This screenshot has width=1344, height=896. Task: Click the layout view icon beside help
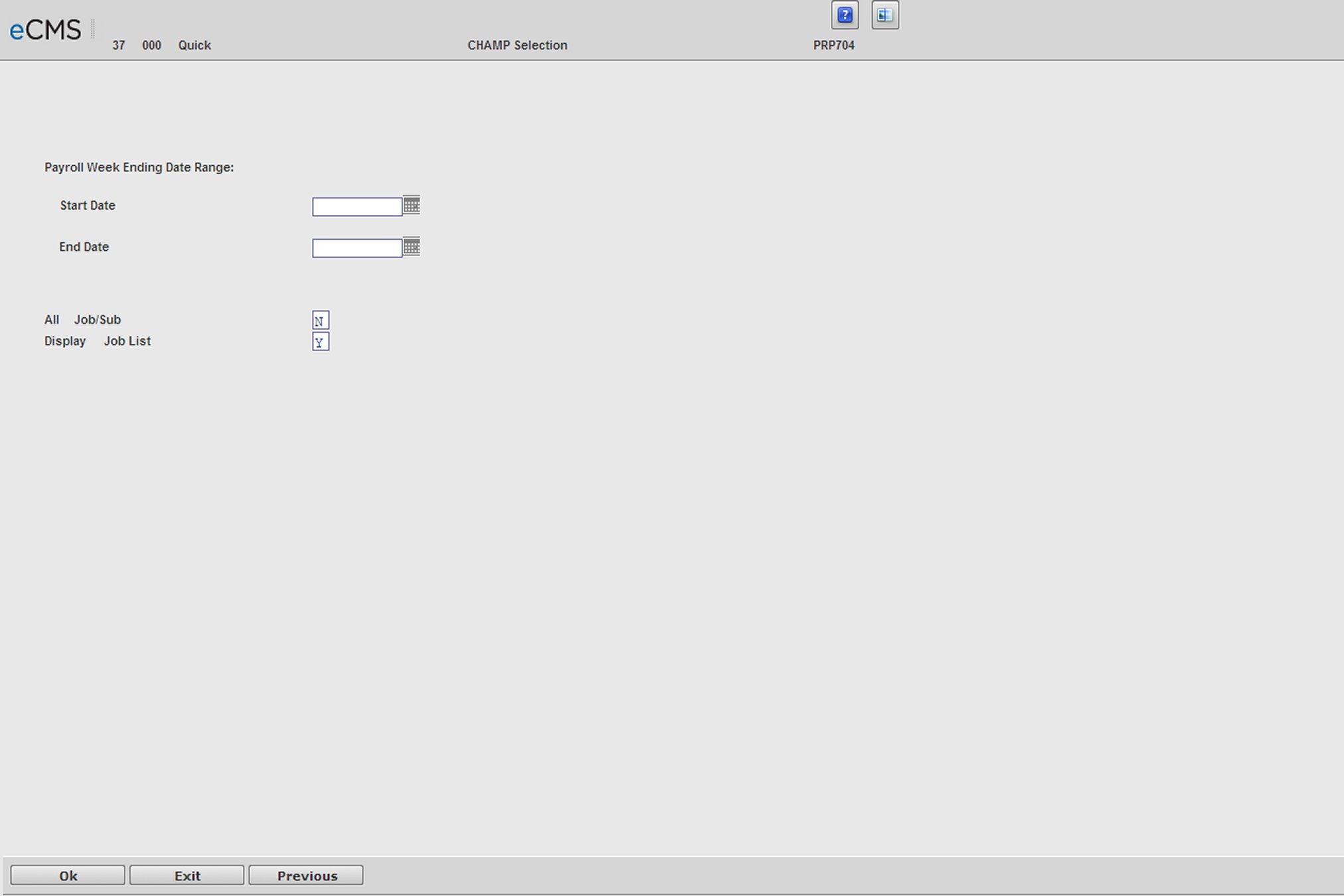click(885, 15)
